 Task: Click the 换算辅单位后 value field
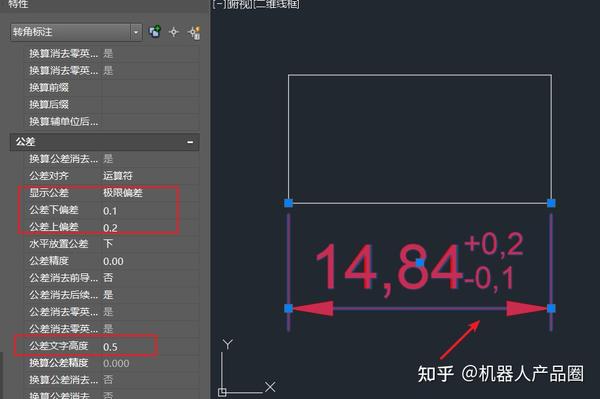coord(151,122)
